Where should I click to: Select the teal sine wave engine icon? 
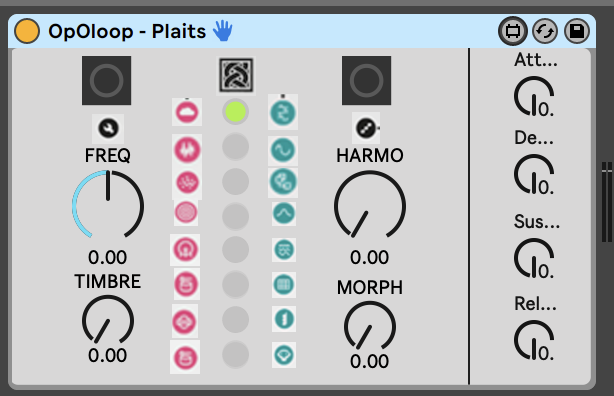point(283,150)
